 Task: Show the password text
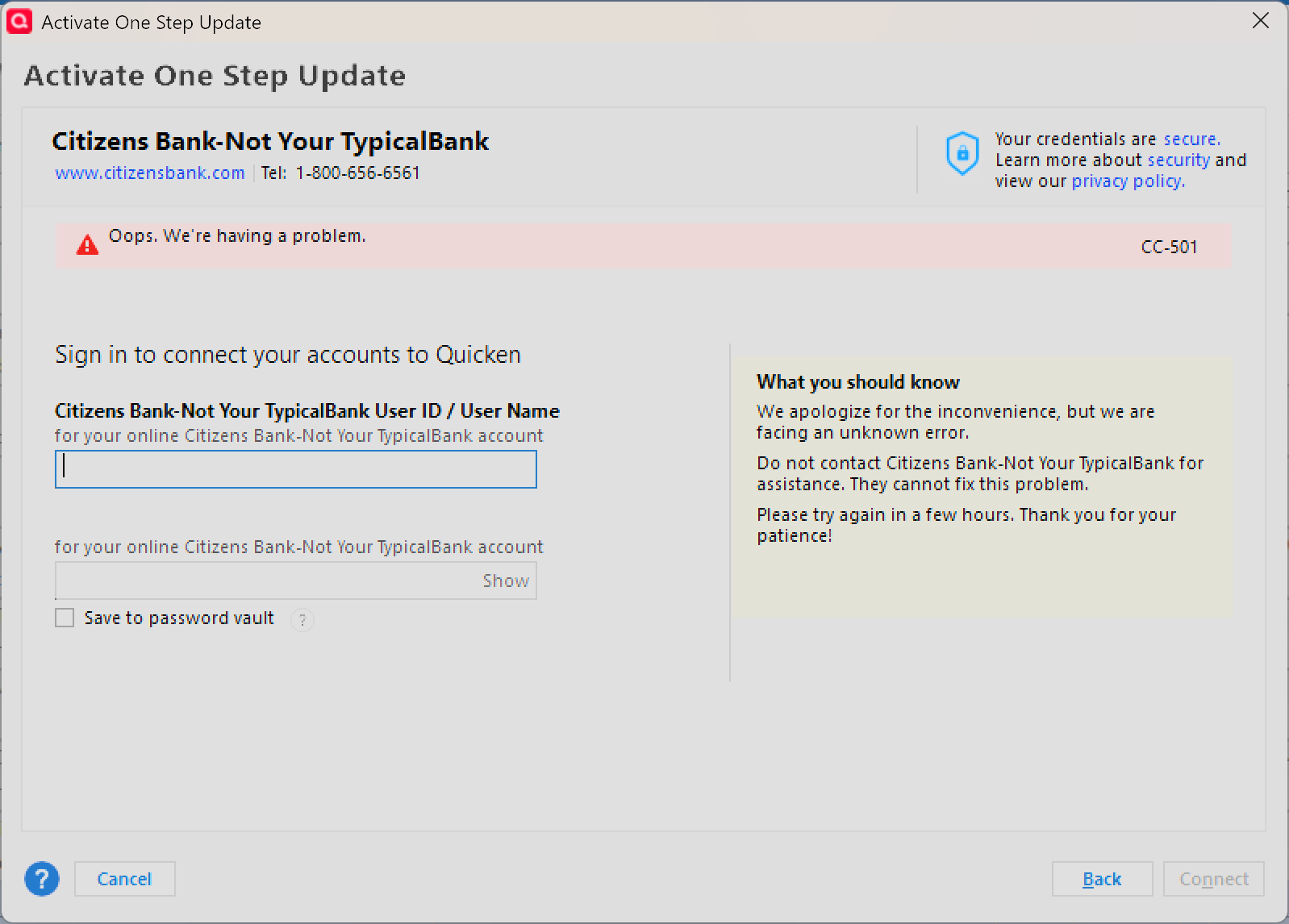point(506,581)
